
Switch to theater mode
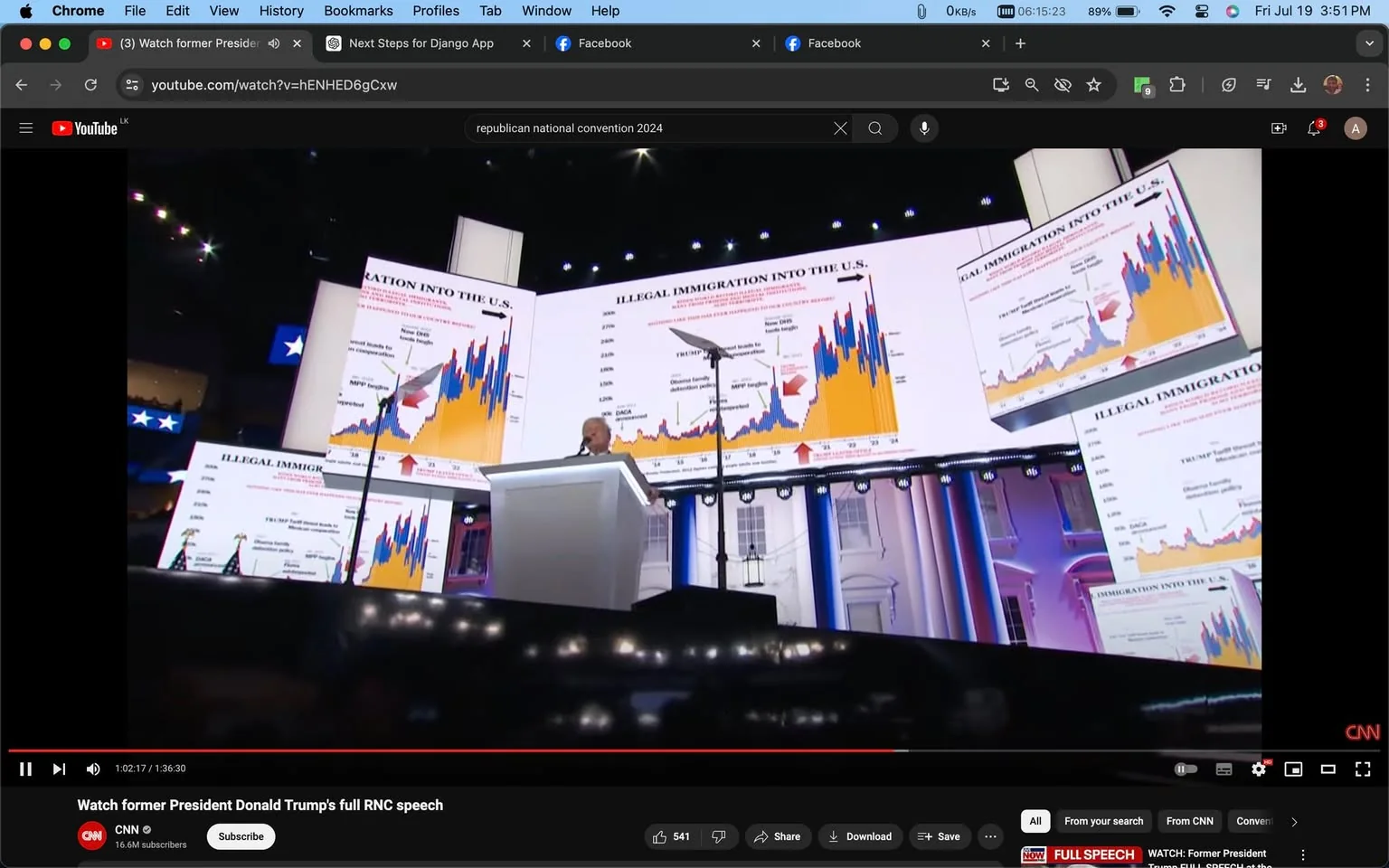pos(1328,769)
